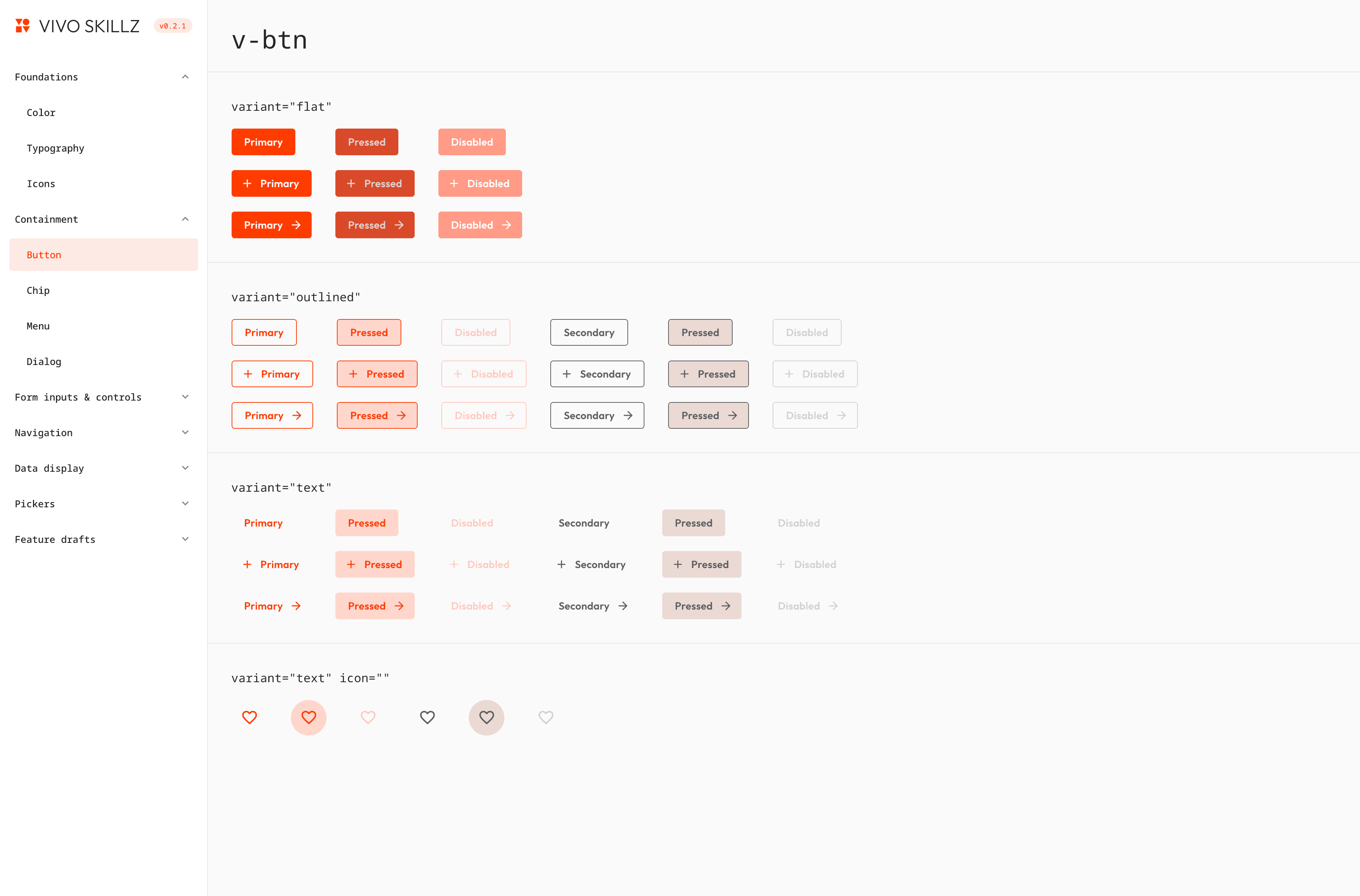Click text-variant Secondary button with plus
This screenshot has width=1360, height=896.
tap(592, 565)
